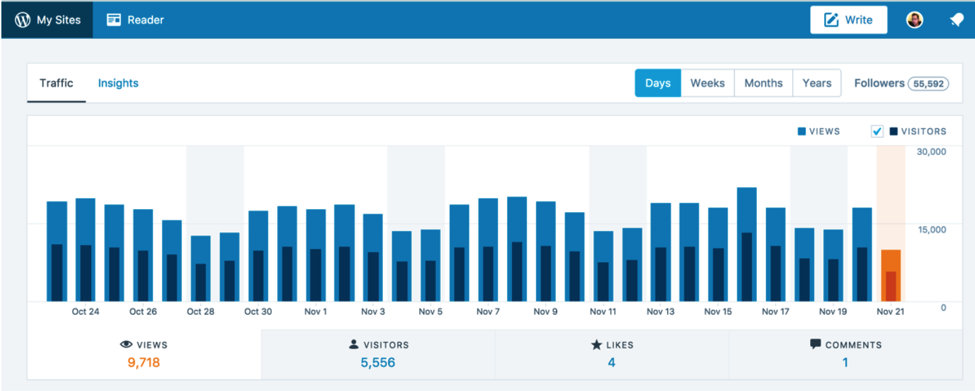
Task: Select the Days period
Action: coord(658,83)
